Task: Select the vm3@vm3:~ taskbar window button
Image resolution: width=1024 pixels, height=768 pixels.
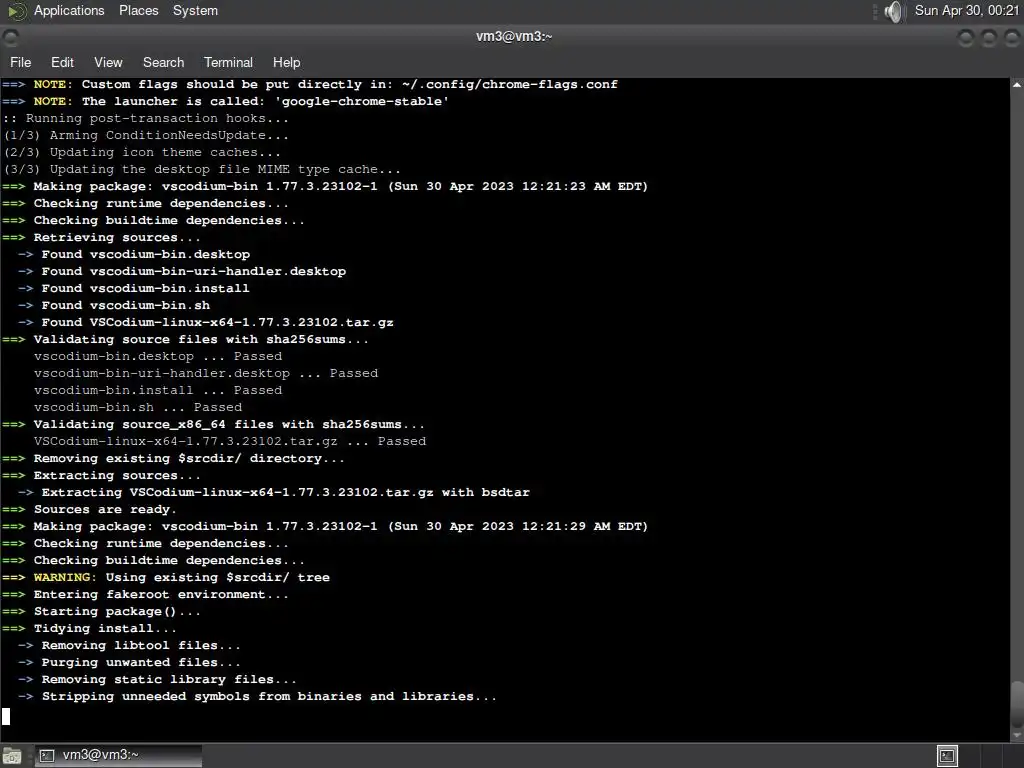Action: pyautogui.click(x=118, y=755)
